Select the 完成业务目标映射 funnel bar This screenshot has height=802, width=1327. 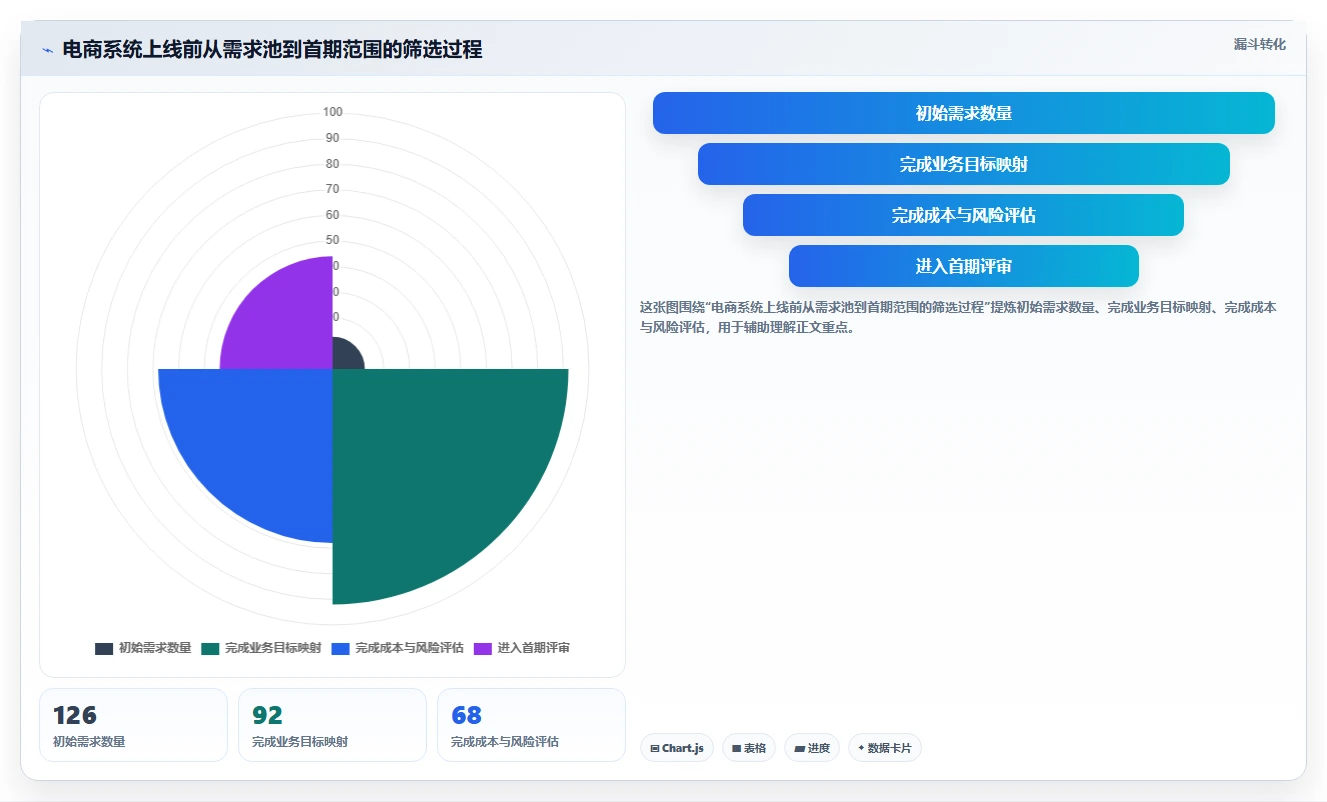pos(964,164)
